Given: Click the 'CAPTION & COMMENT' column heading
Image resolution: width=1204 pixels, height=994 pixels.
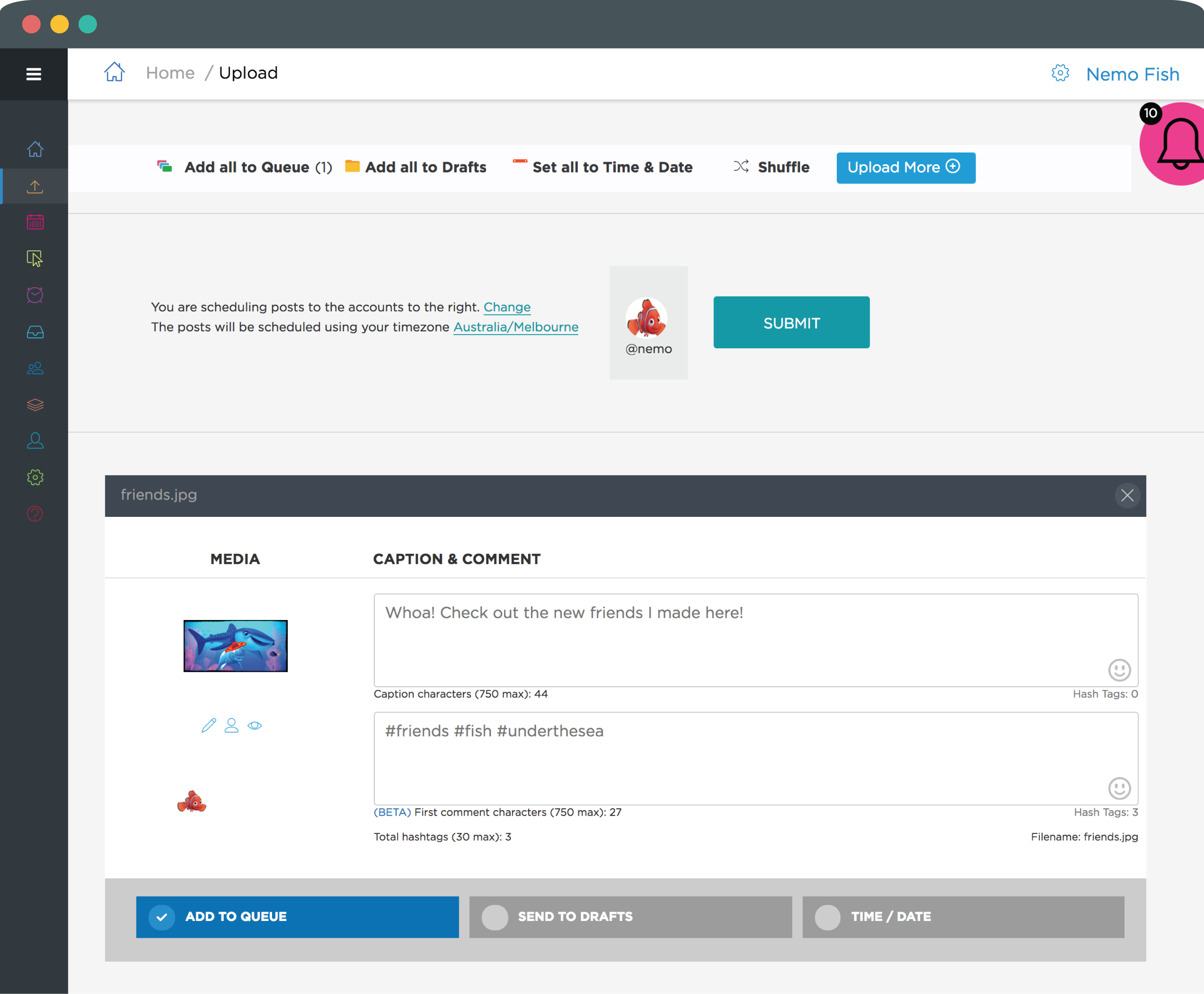Looking at the screenshot, I should click(457, 559).
